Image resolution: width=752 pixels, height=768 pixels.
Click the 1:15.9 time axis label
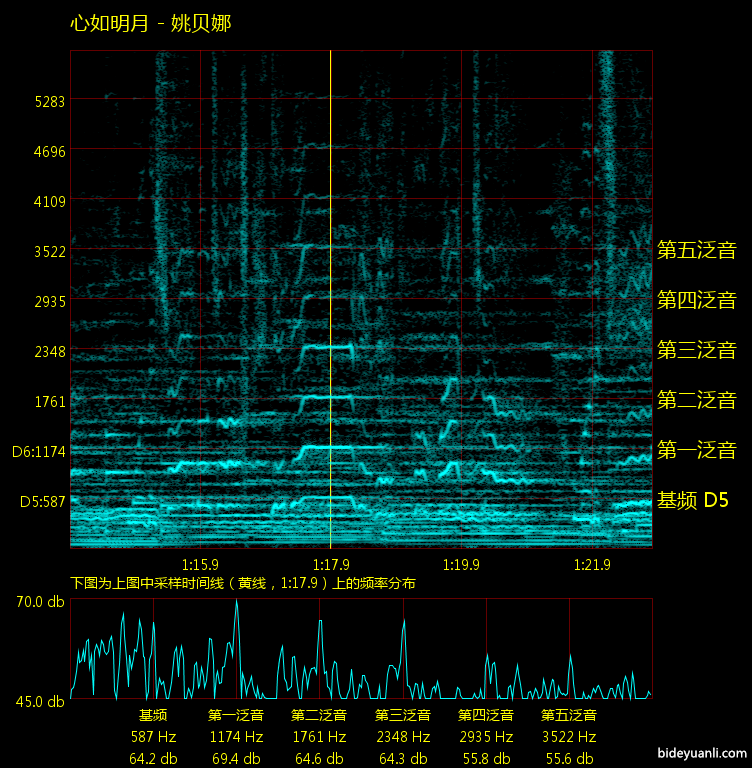pos(201,564)
